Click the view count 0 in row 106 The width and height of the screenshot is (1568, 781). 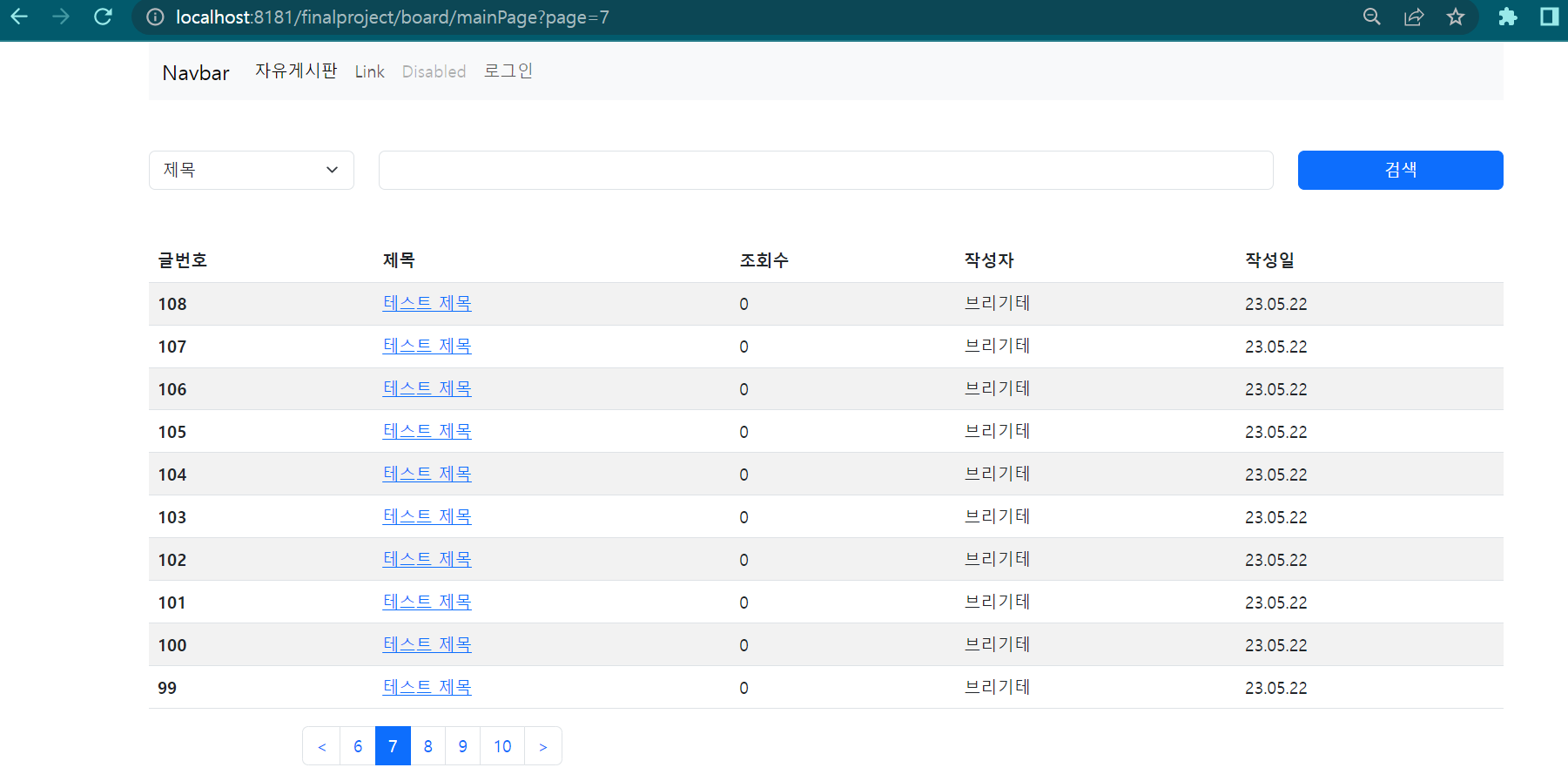point(744,389)
